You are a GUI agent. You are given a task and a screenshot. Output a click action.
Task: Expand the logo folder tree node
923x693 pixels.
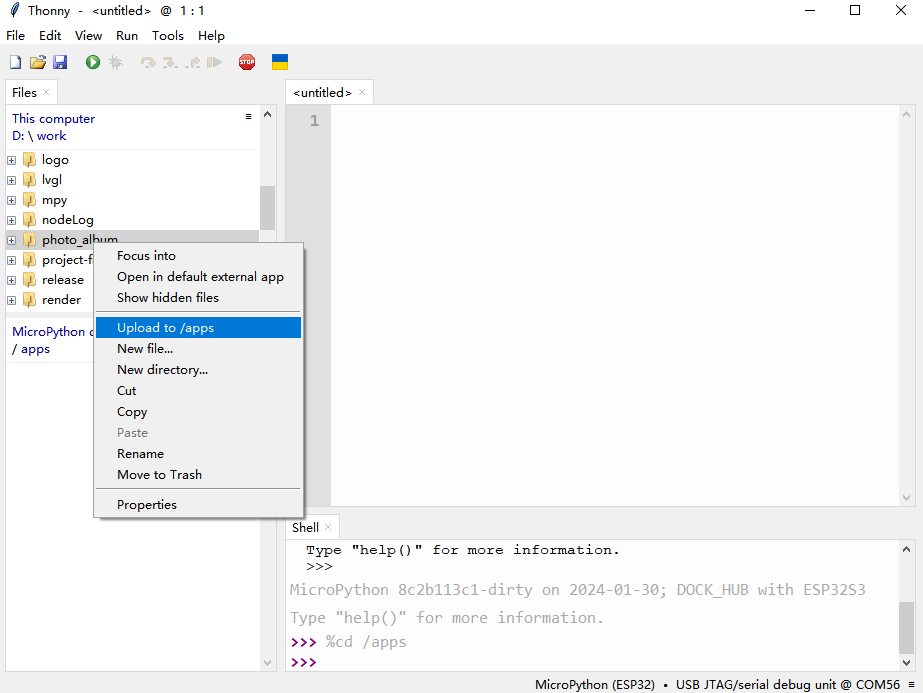(12, 160)
